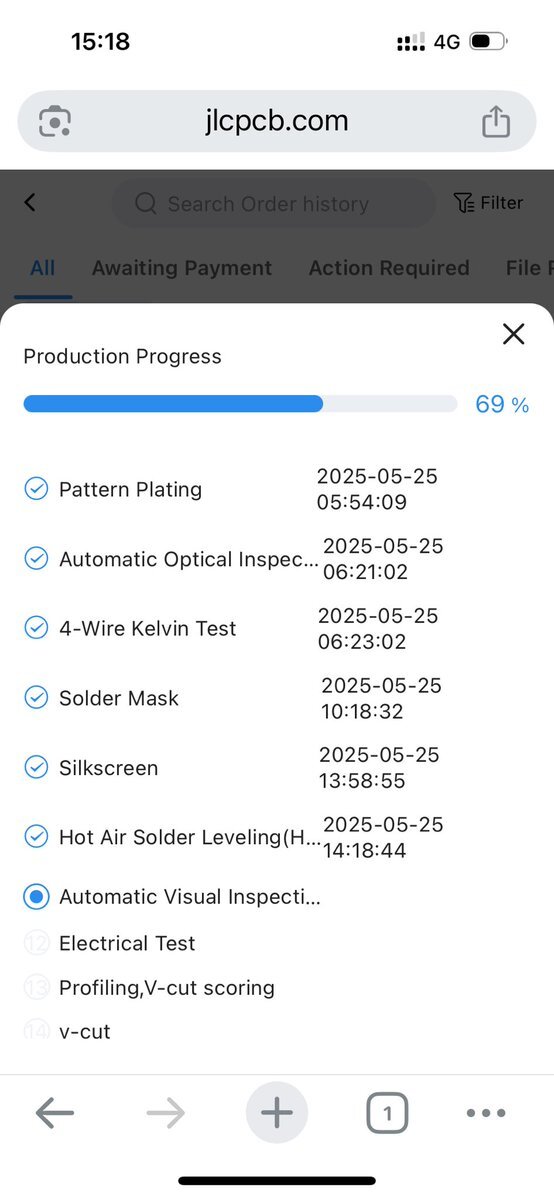Viewport: 554px width, 1199px height.
Task: Tap the Solder Mask check mark
Action: (36, 698)
